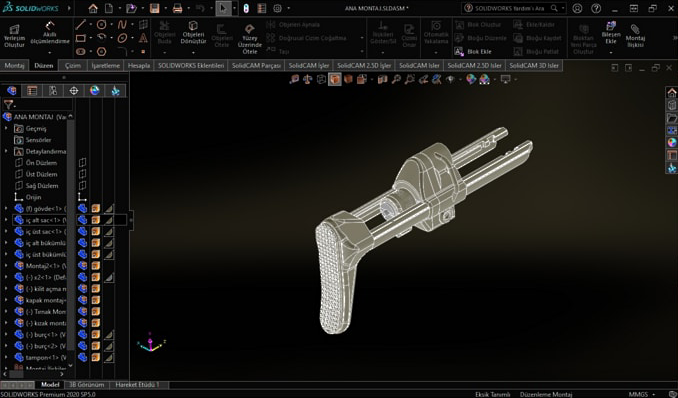This screenshot has width=678, height=398.
Task: Select the Corner Rectangle sketch tool
Action: [x=80, y=38]
